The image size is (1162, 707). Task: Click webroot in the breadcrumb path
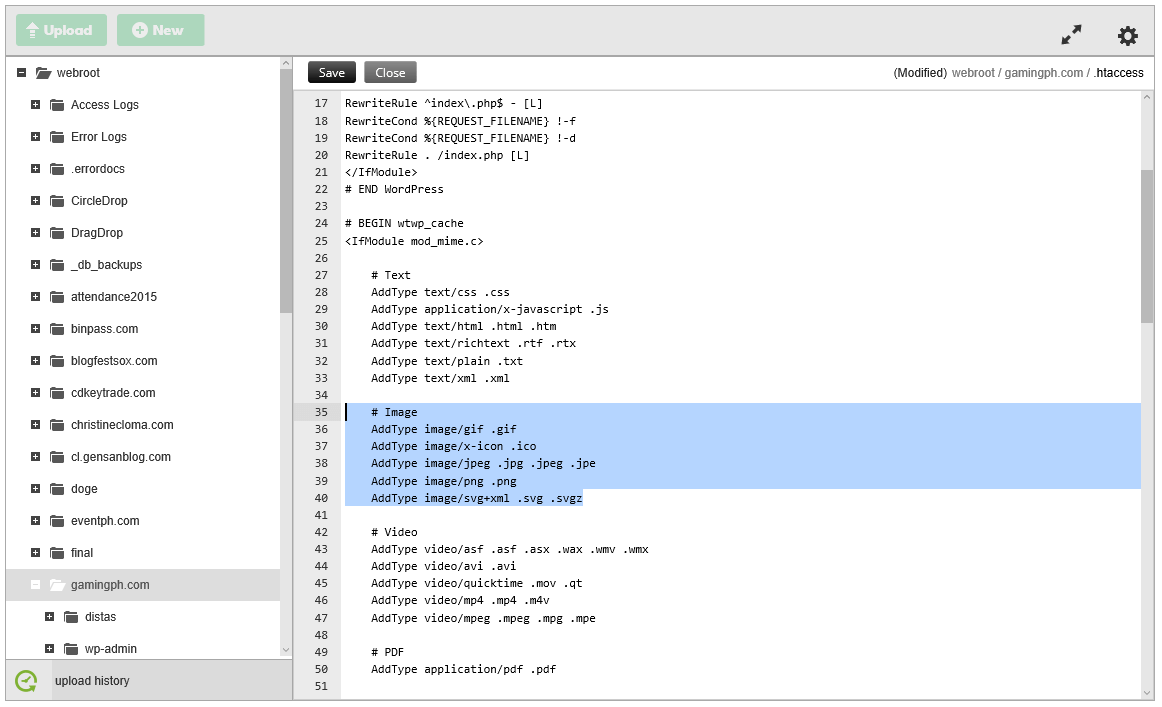point(973,73)
